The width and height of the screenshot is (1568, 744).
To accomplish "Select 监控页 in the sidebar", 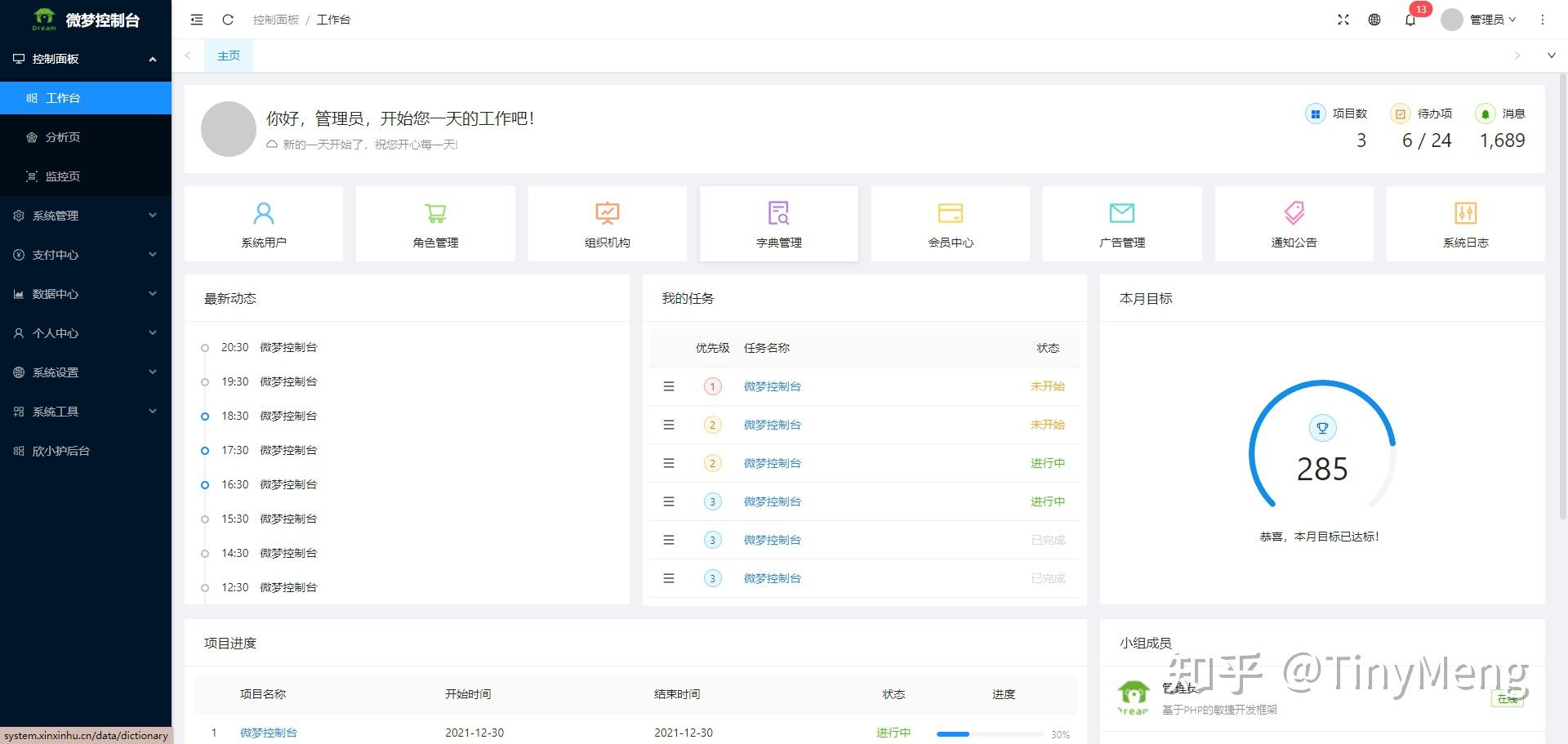I will (x=86, y=176).
